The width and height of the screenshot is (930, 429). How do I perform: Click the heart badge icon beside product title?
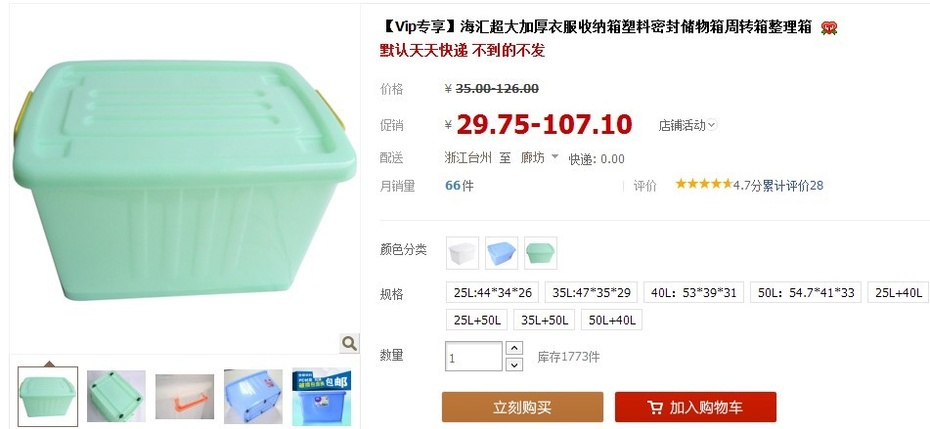coord(829,27)
